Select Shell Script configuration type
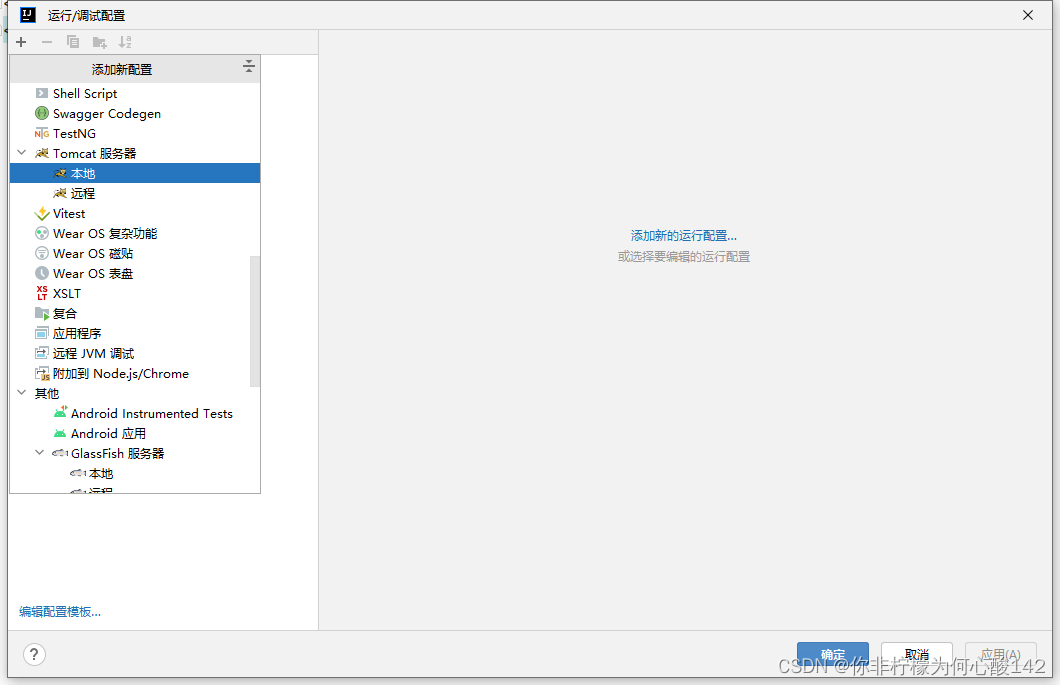 135,93
